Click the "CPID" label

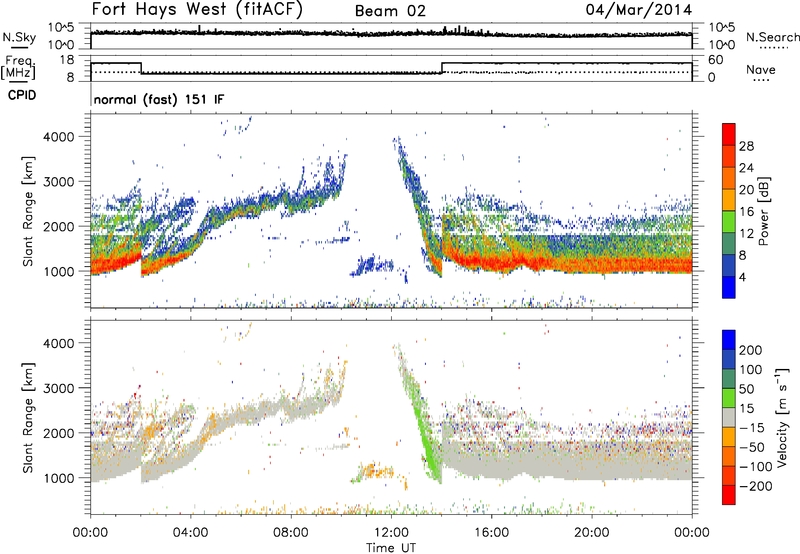[x=22, y=95]
